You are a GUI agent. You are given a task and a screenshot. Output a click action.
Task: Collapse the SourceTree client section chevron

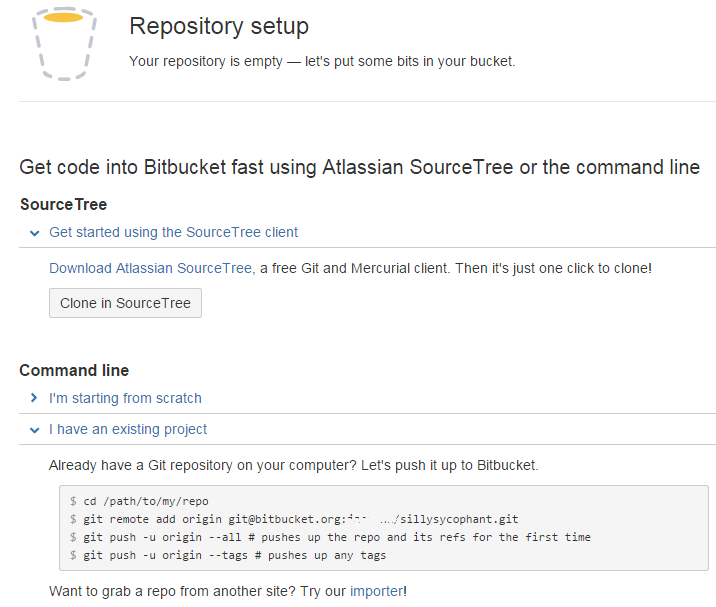tap(34, 233)
